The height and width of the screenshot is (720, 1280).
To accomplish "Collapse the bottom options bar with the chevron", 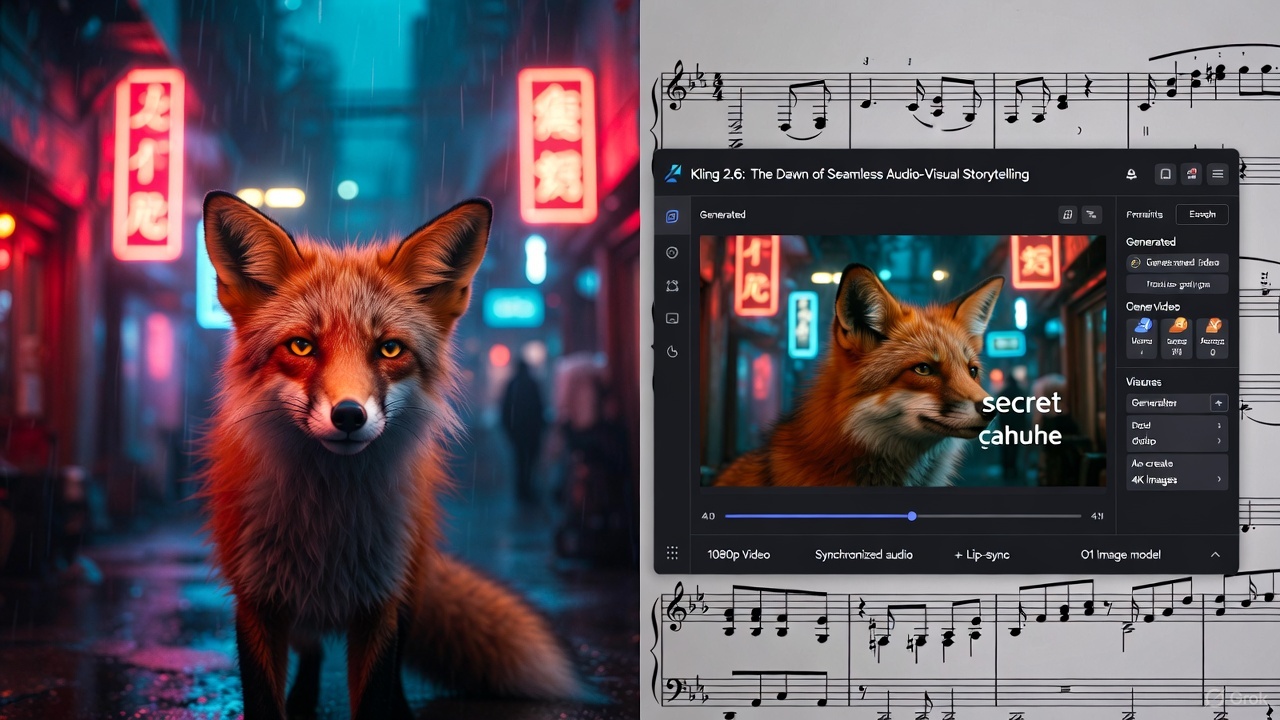I will pyautogui.click(x=1215, y=554).
